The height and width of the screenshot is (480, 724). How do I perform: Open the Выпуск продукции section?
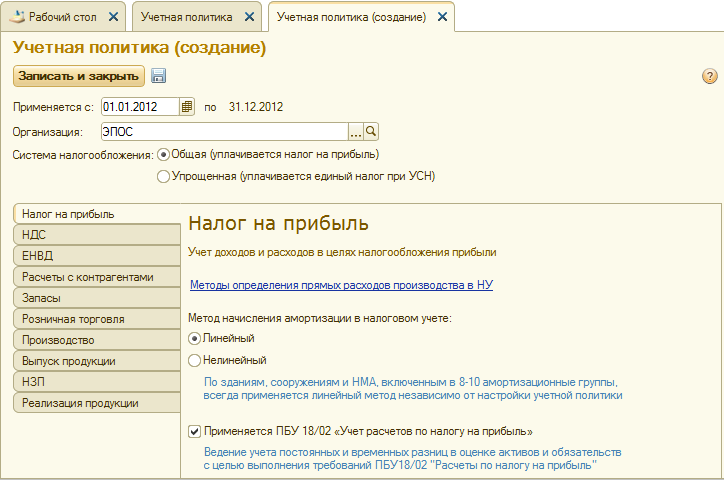point(97,361)
